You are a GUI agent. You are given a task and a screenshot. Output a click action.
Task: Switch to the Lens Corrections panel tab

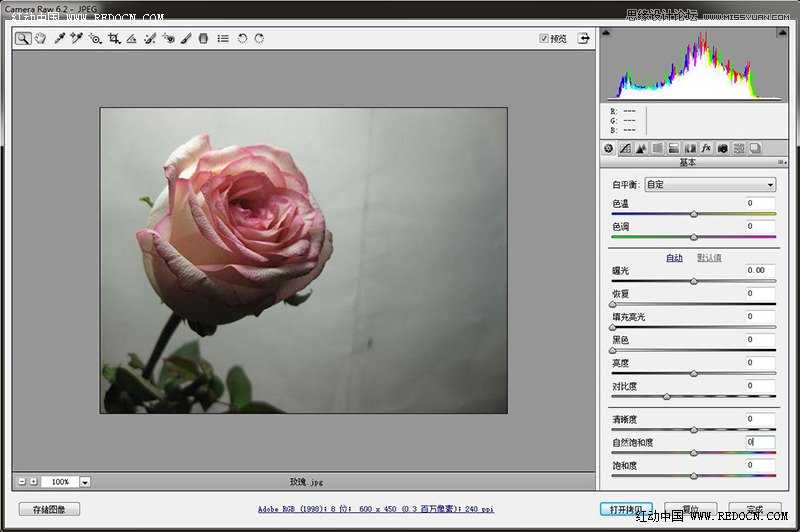pyautogui.click(x=690, y=148)
